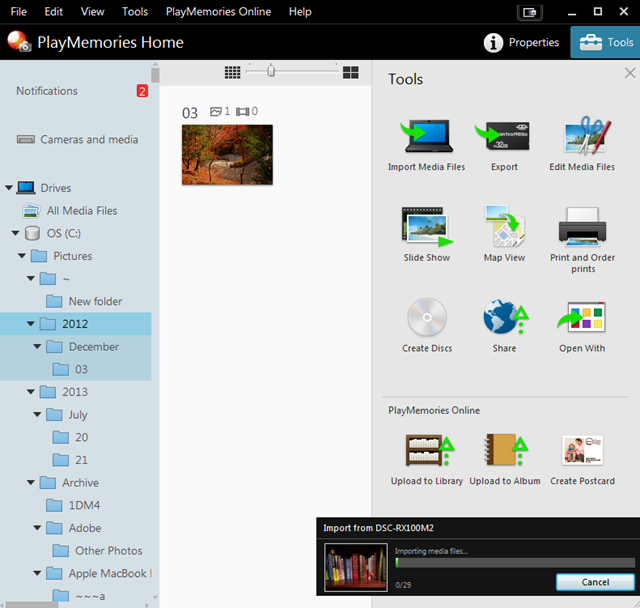
Task: Open the Help menu
Action: (x=300, y=11)
